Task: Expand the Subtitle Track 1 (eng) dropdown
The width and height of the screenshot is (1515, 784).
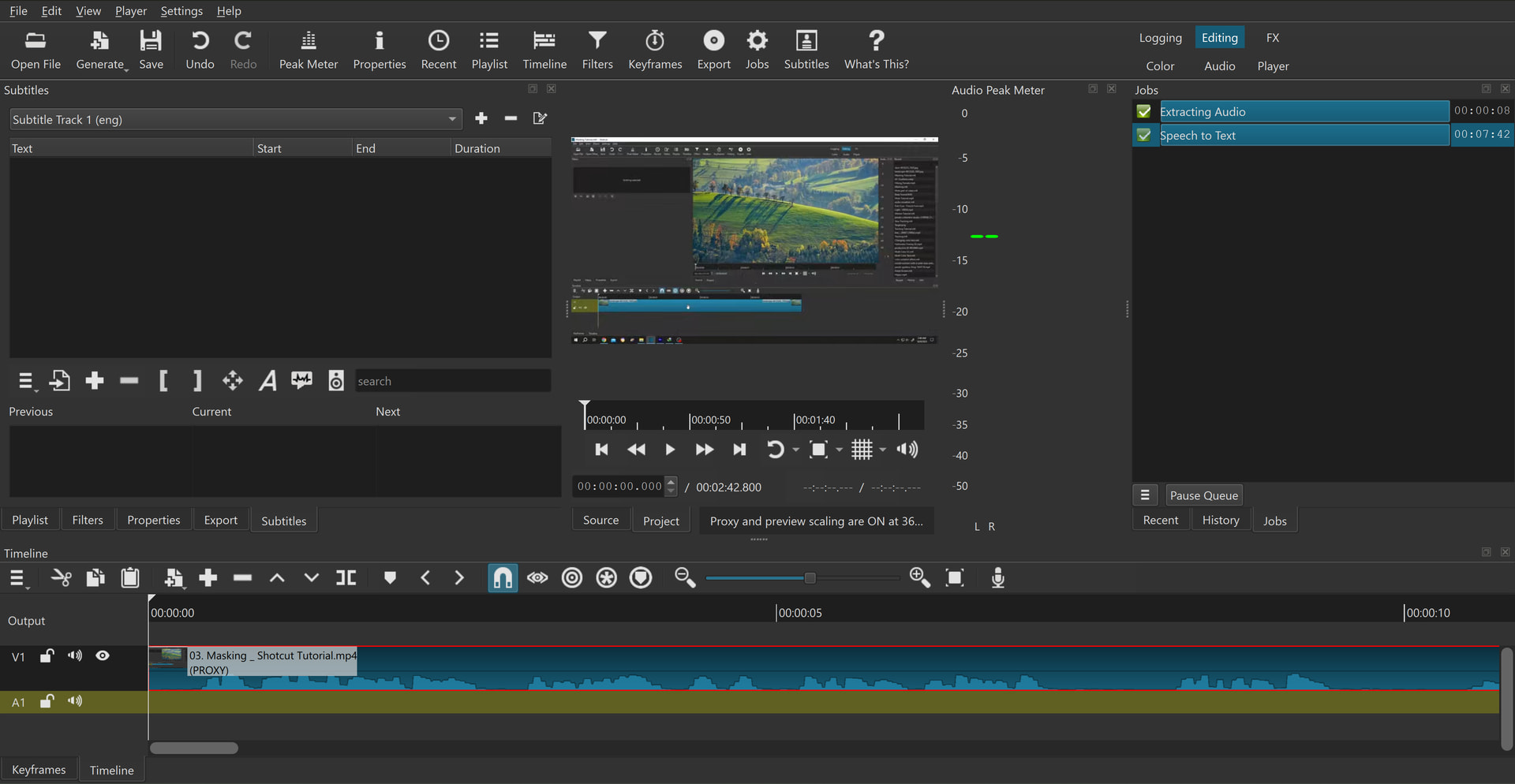Action: [452, 119]
